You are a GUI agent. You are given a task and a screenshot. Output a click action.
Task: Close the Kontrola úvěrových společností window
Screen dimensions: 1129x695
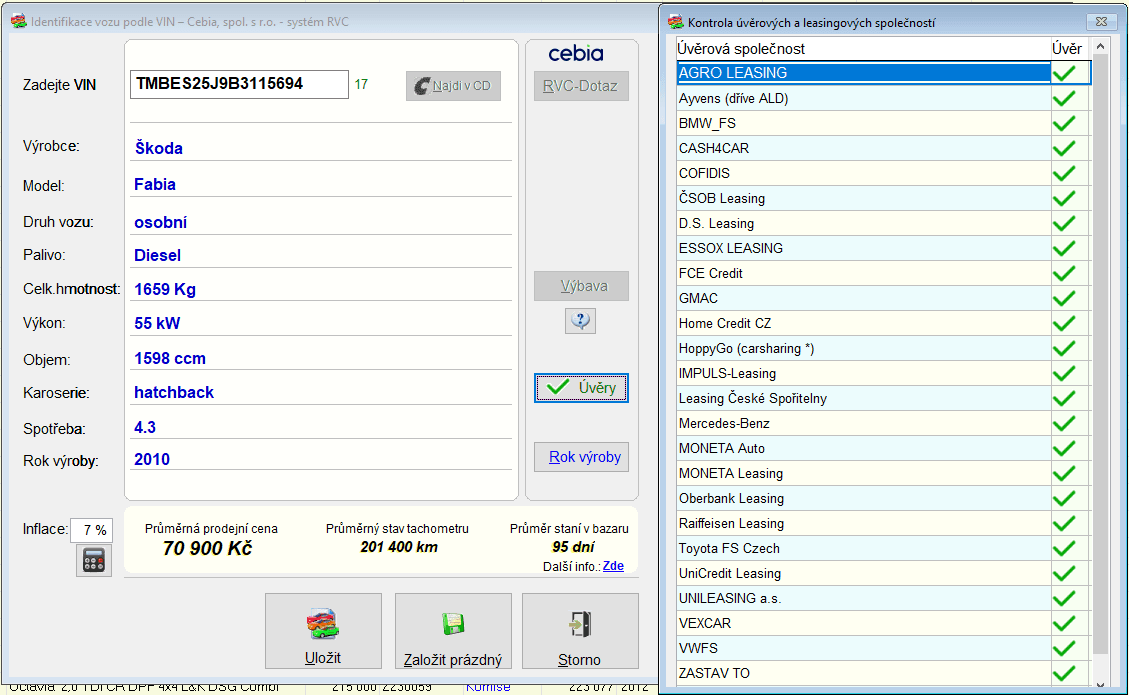pos(1101,22)
